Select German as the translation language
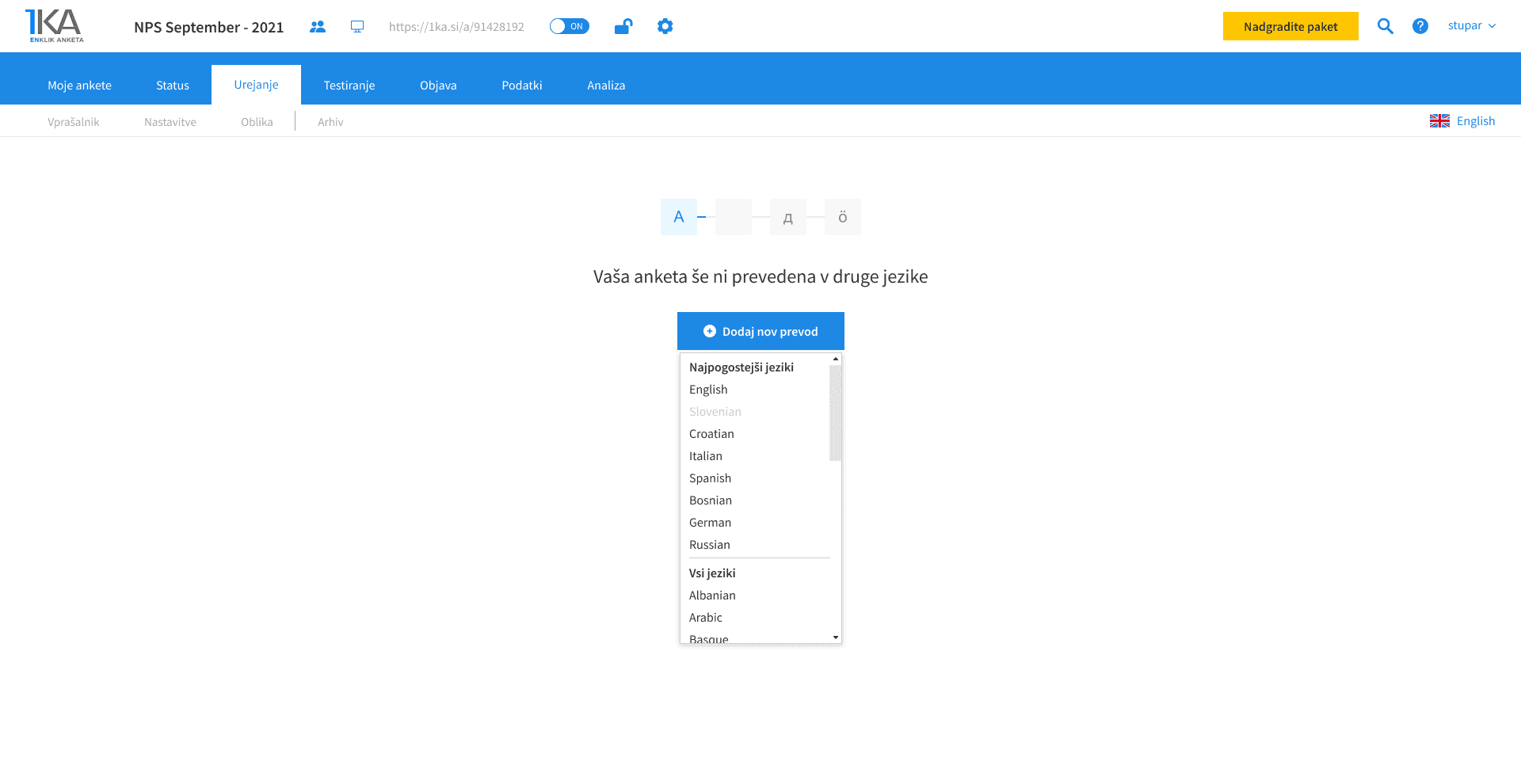The image size is (1521, 784). (x=710, y=522)
